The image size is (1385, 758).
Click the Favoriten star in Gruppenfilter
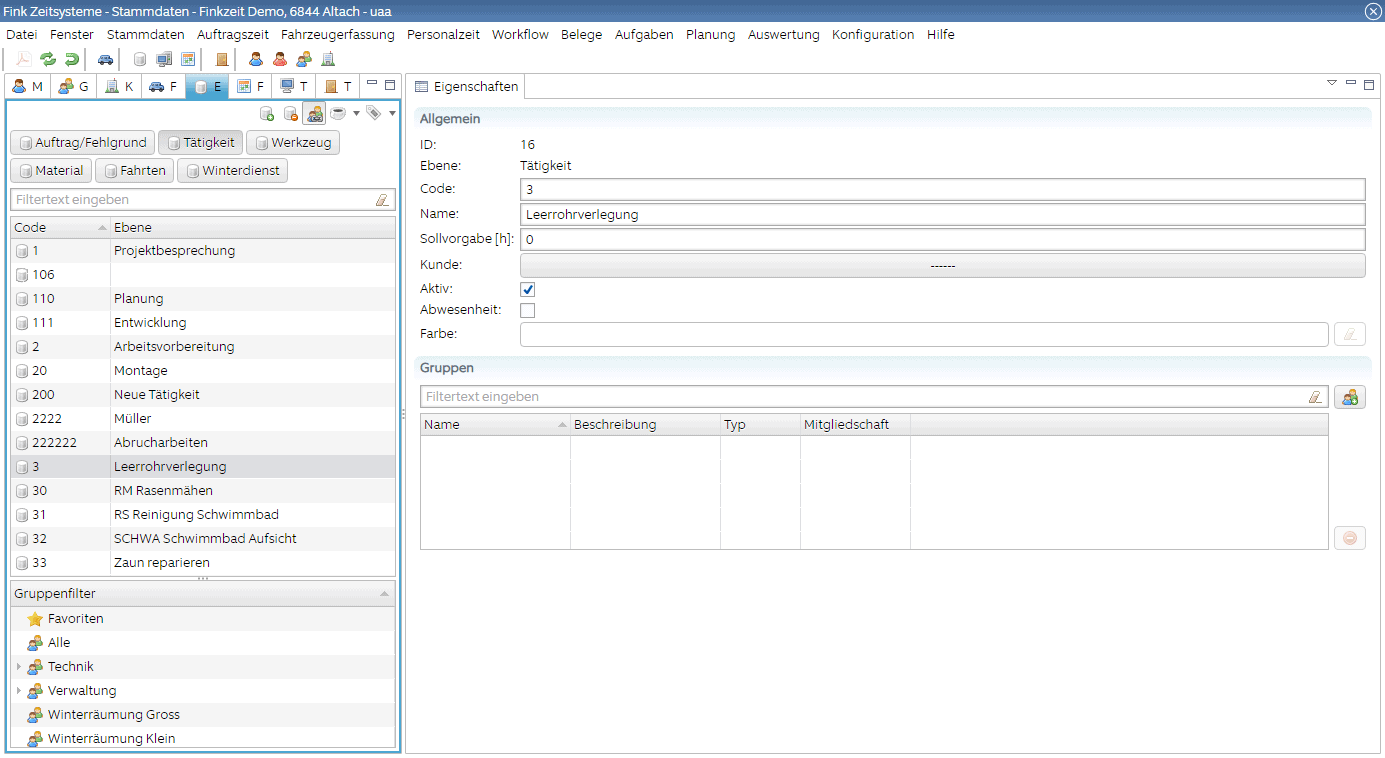35,619
